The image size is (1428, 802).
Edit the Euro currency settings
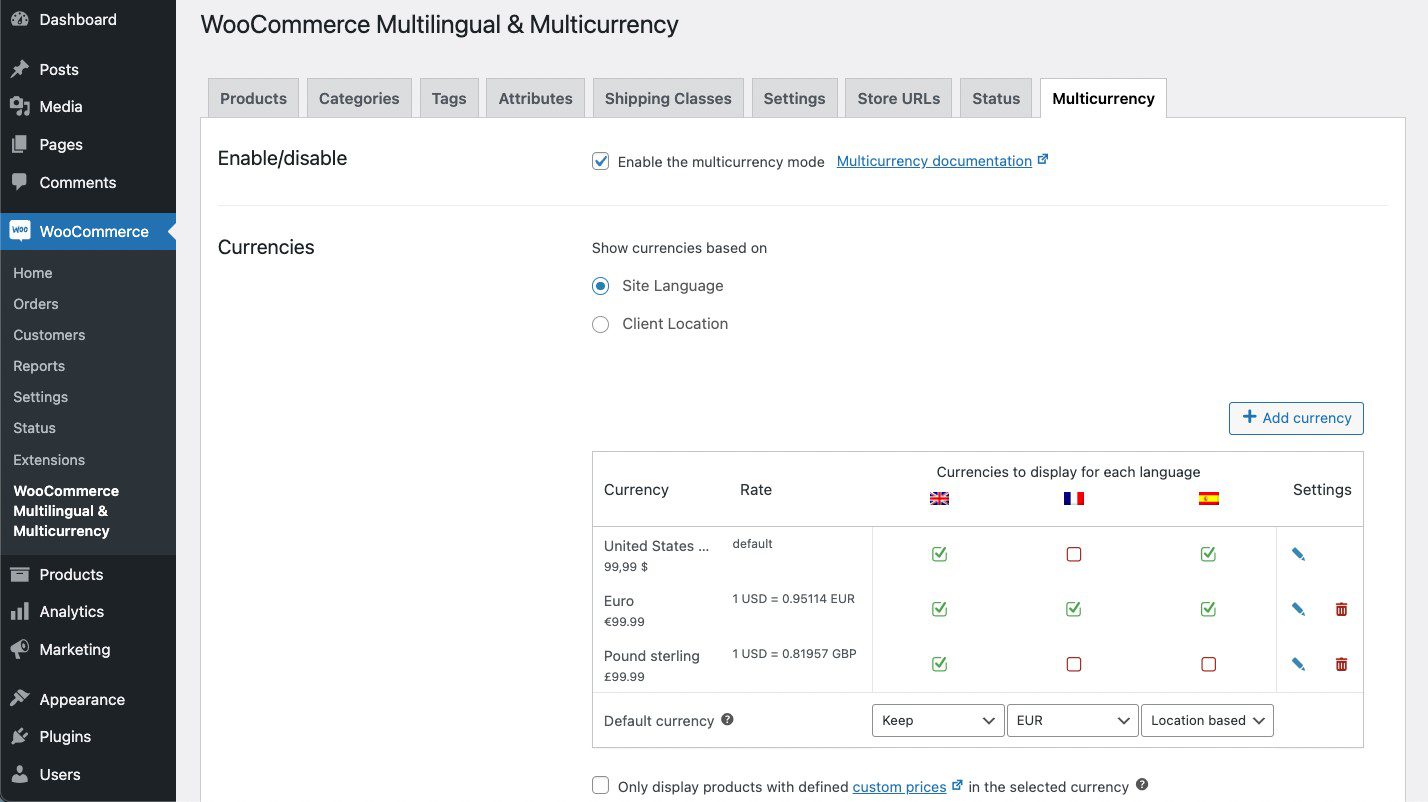tap(1298, 608)
